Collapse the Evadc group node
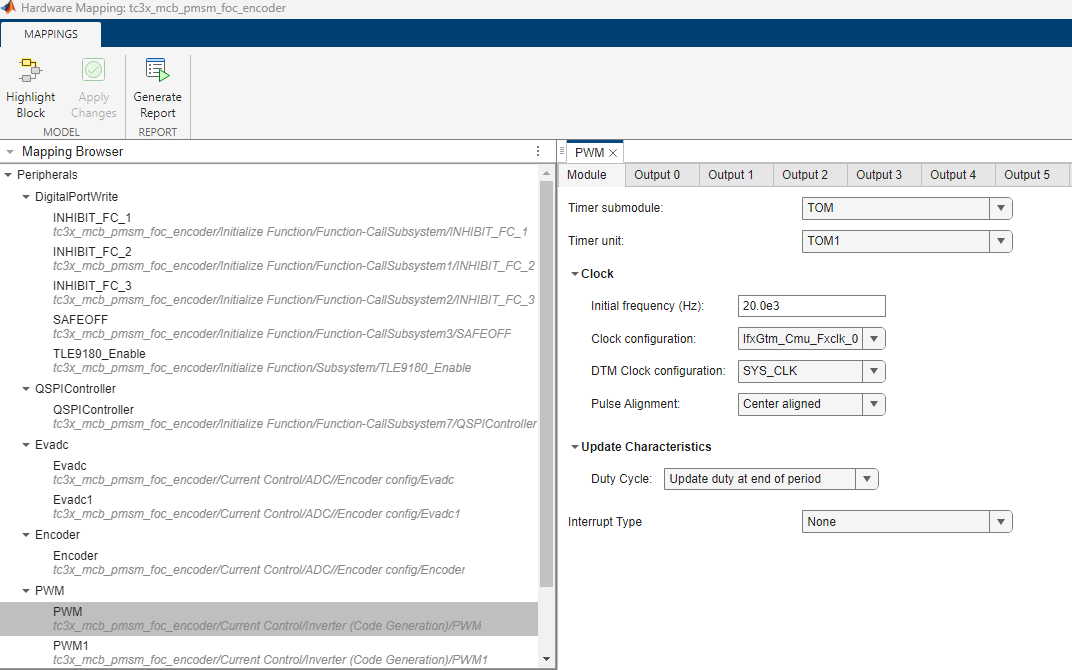The width and height of the screenshot is (1072, 670). point(26,445)
